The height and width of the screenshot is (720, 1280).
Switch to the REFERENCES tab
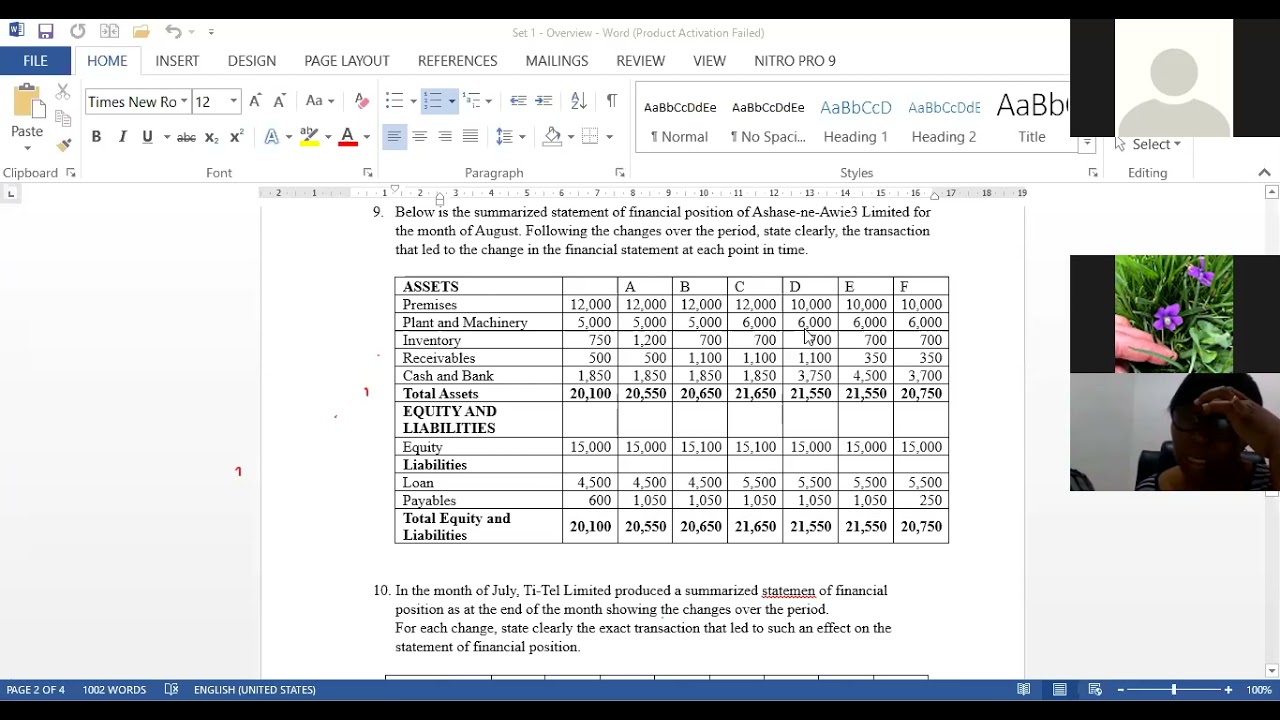(457, 61)
